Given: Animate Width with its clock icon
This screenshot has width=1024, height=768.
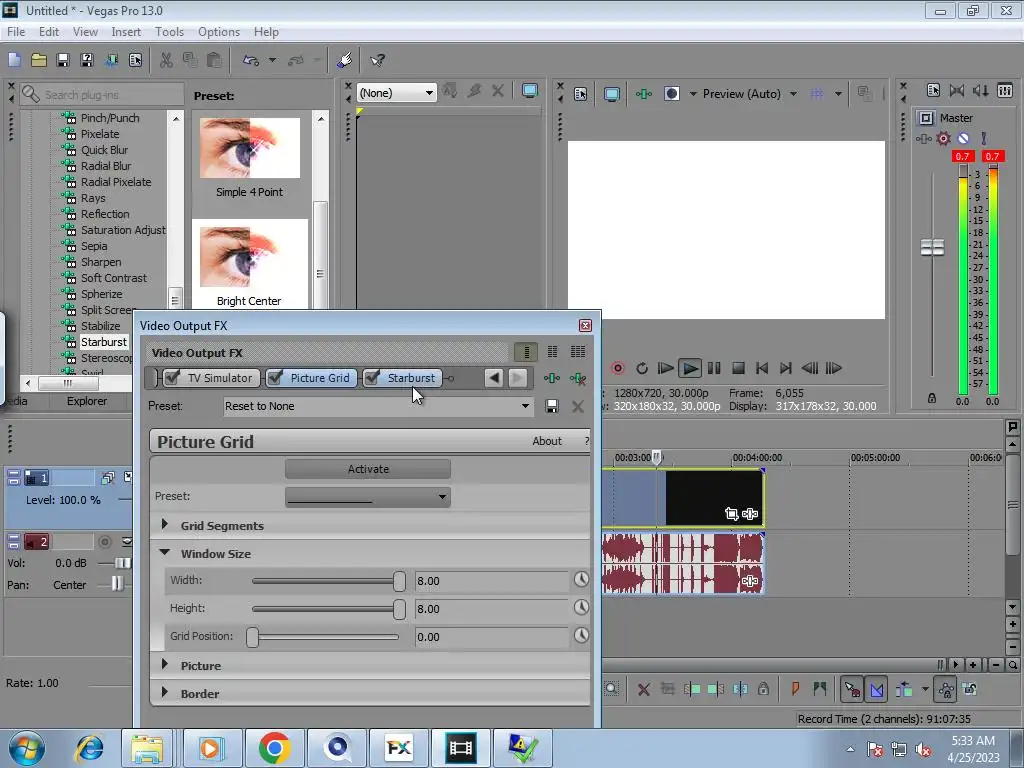Looking at the screenshot, I should coord(581,579).
